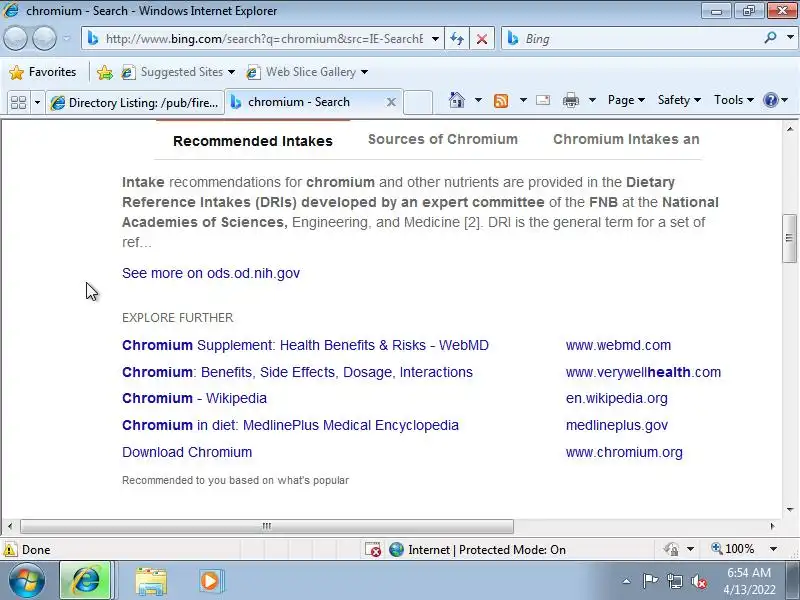Click the muted volume tray icon

[698, 581]
